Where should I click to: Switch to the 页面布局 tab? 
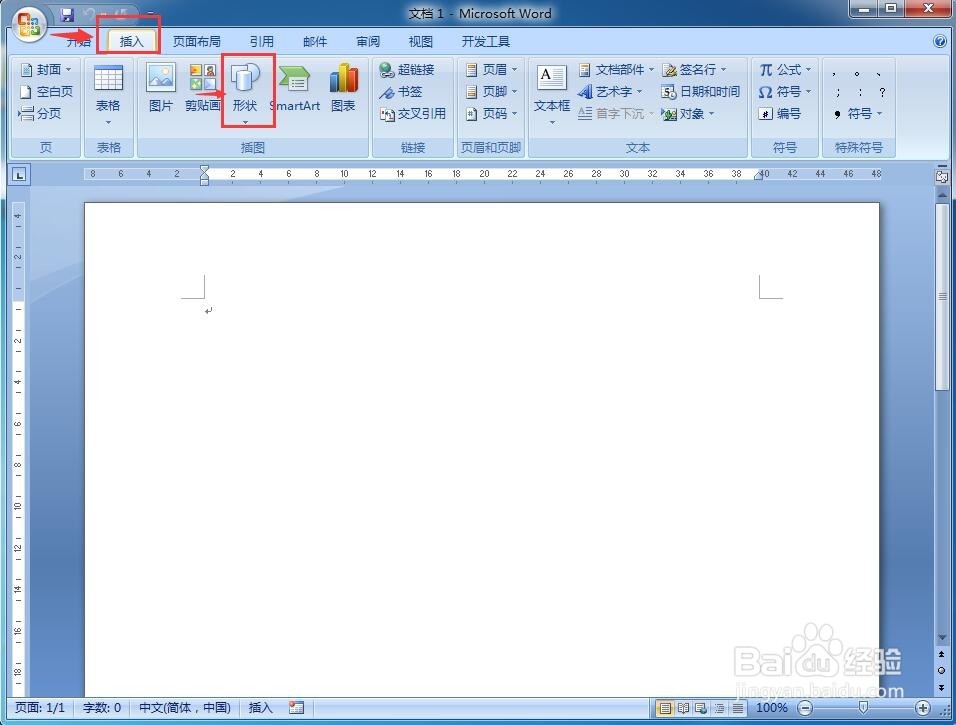196,41
